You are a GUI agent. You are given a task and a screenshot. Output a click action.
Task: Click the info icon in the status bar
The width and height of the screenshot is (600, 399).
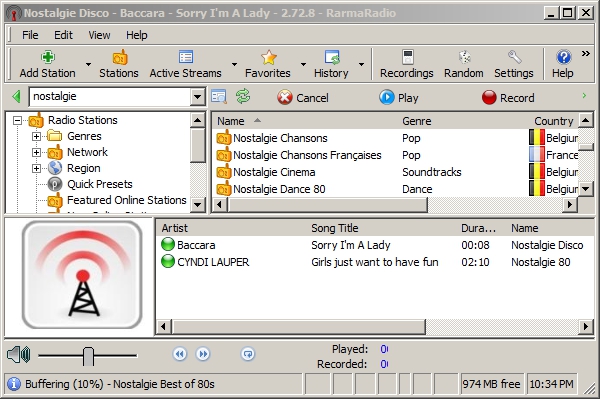(x=14, y=384)
